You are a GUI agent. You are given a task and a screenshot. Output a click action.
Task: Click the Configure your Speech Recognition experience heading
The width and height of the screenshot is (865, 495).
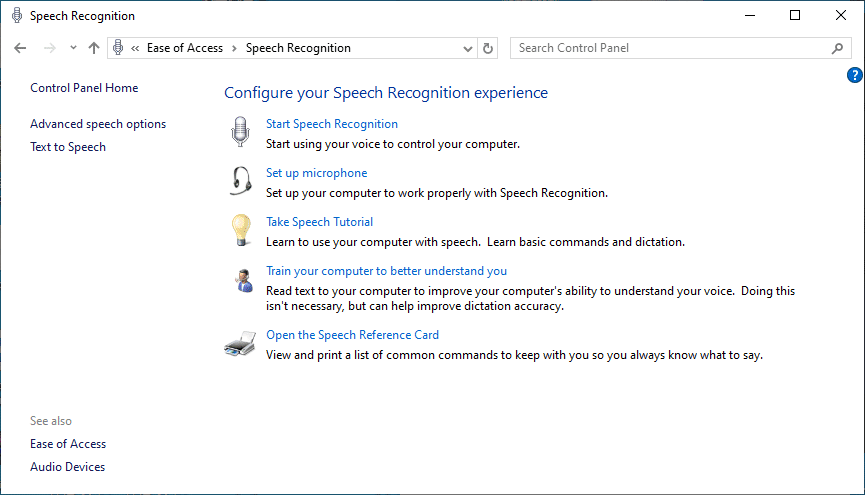tap(386, 93)
